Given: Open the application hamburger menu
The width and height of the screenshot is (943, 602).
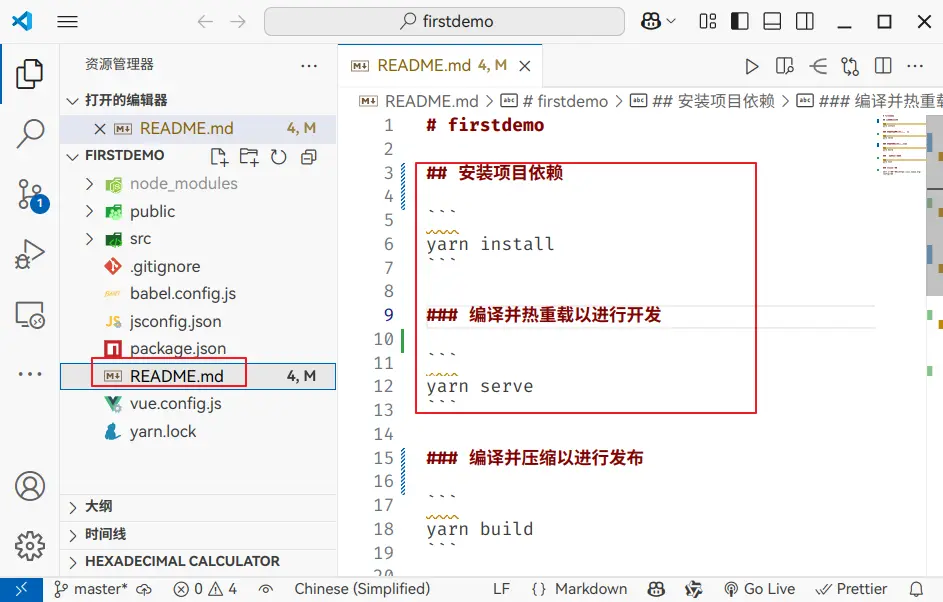Looking at the screenshot, I should point(67,22).
